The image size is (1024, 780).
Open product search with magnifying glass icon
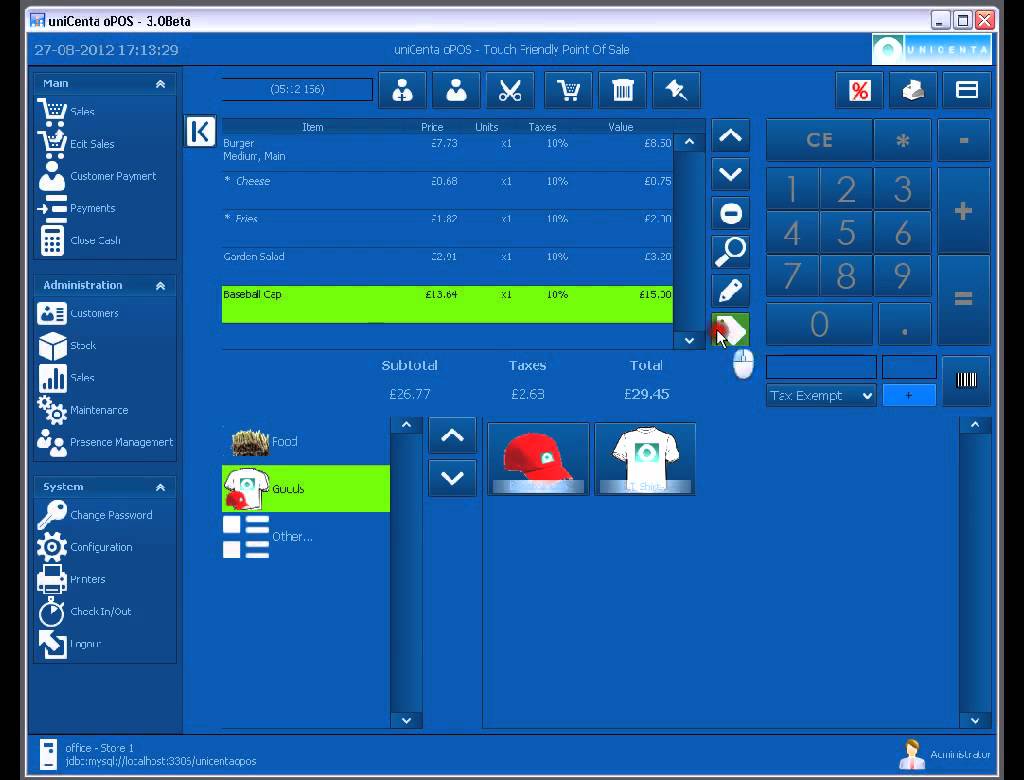pos(730,252)
